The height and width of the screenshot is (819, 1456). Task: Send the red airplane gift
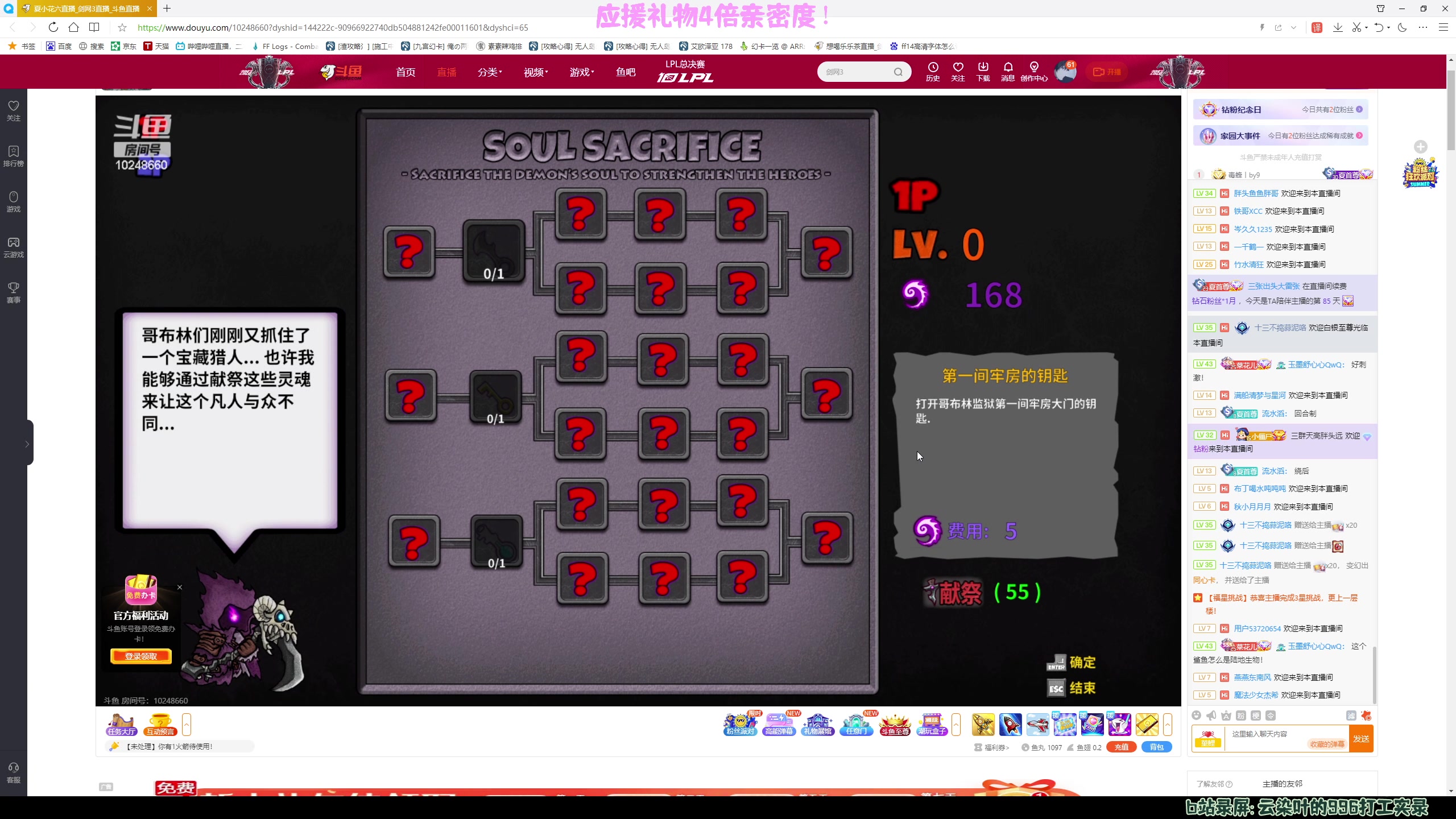click(x=1037, y=725)
